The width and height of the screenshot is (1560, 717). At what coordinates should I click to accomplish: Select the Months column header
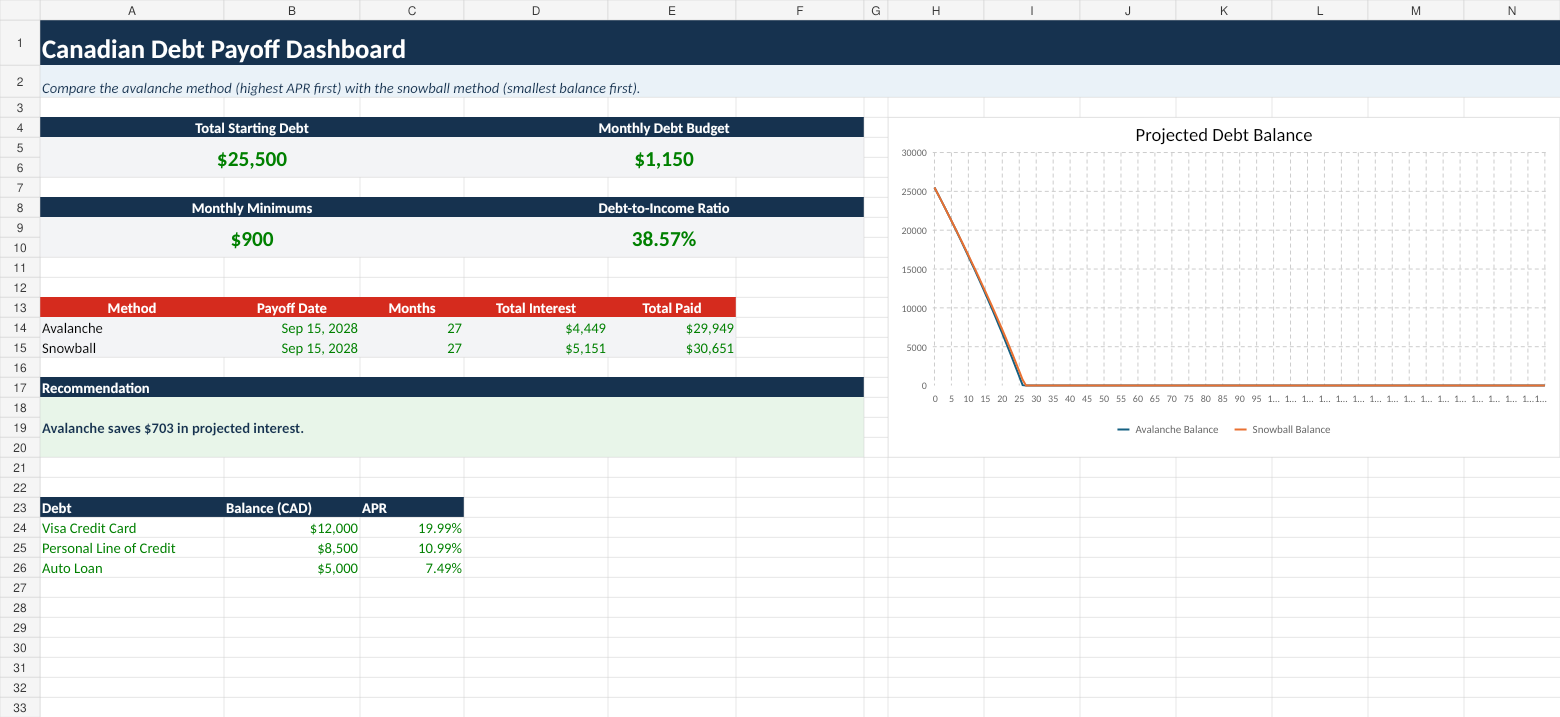412,308
